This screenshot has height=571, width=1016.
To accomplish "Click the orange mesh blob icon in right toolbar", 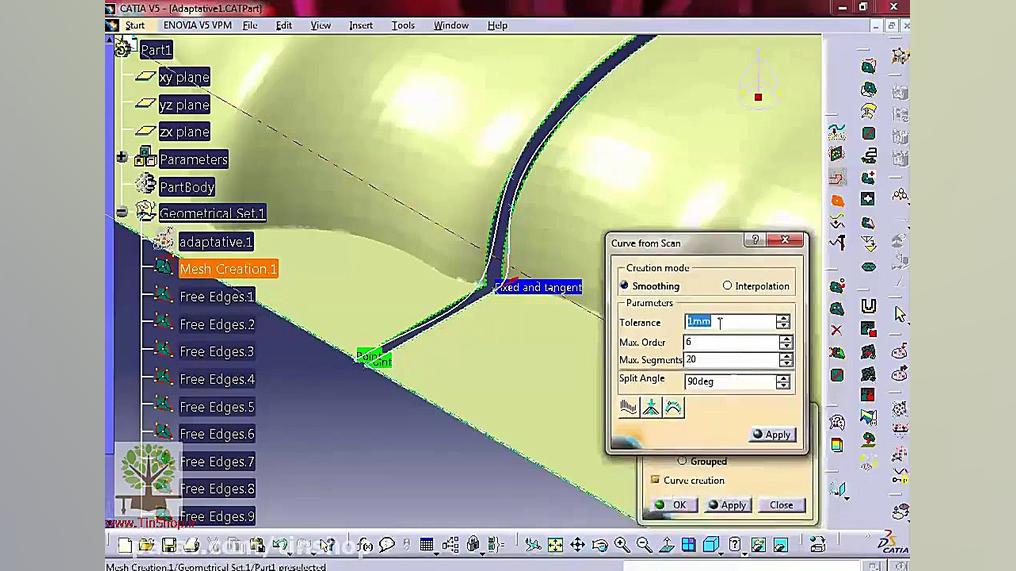I will tap(837, 200).
